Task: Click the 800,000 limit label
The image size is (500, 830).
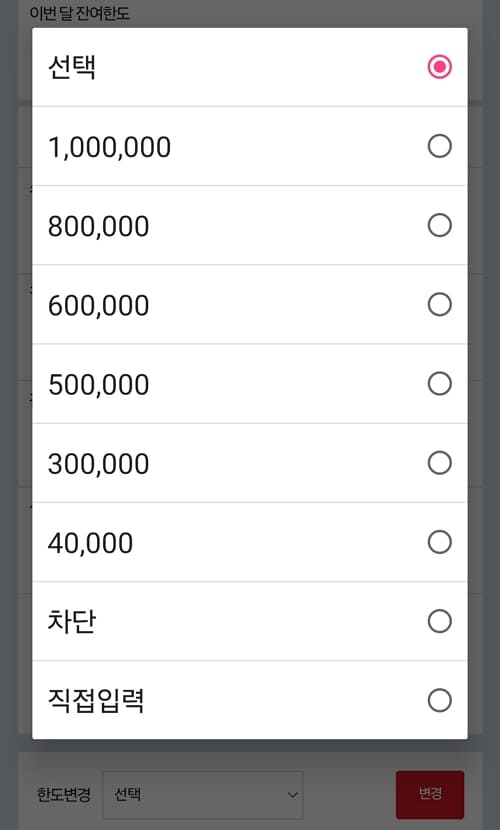Action: point(98,226)
